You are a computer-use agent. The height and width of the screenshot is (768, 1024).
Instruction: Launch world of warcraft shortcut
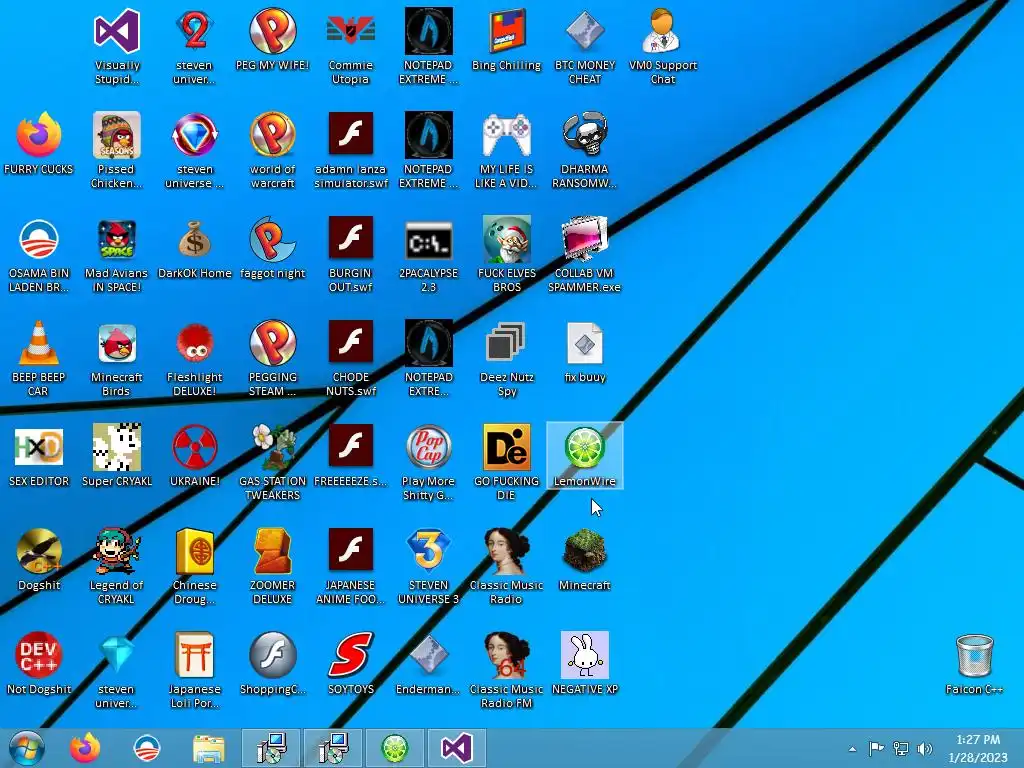[272, 150]
